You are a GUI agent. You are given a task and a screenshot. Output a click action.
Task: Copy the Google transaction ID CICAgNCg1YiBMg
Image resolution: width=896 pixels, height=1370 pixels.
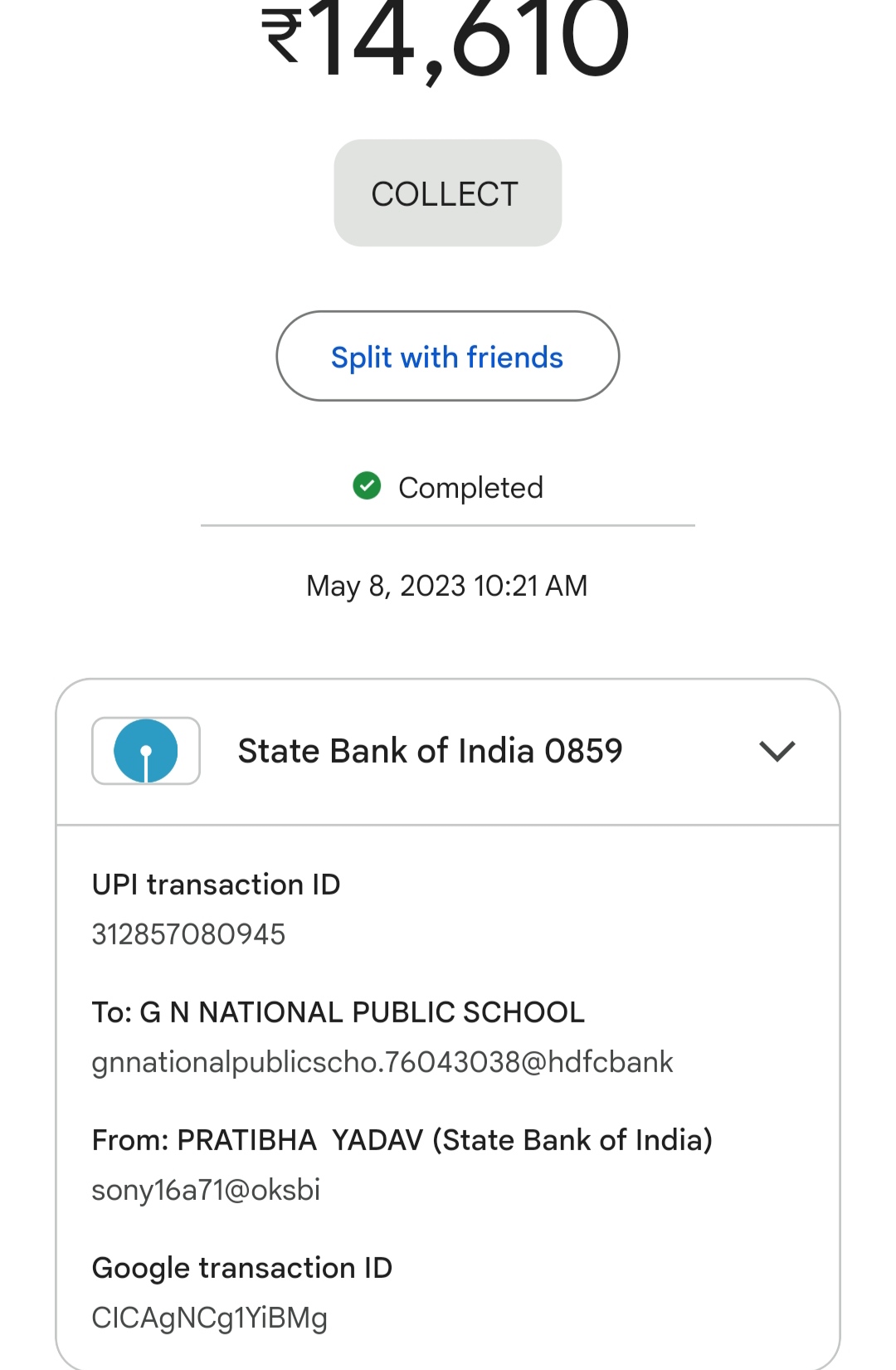[210, 1319]
